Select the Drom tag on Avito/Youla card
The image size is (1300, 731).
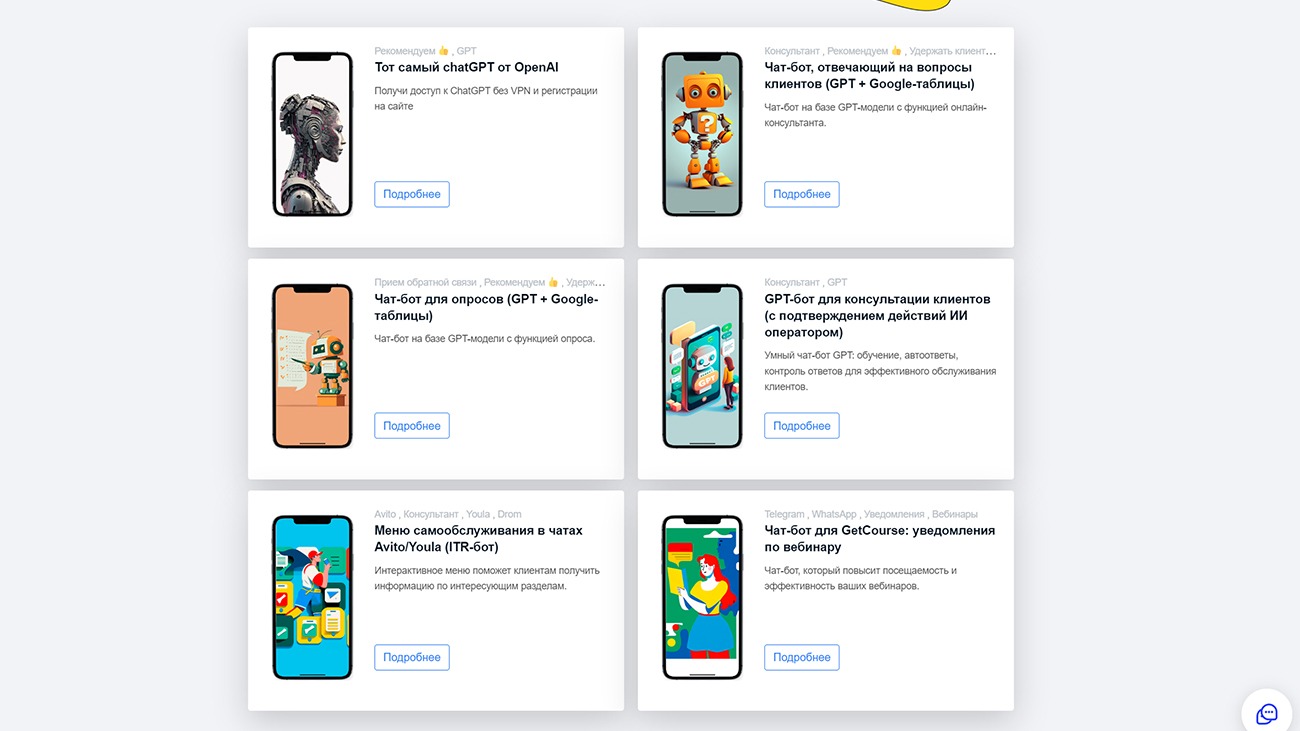click(x=509, y=514)
